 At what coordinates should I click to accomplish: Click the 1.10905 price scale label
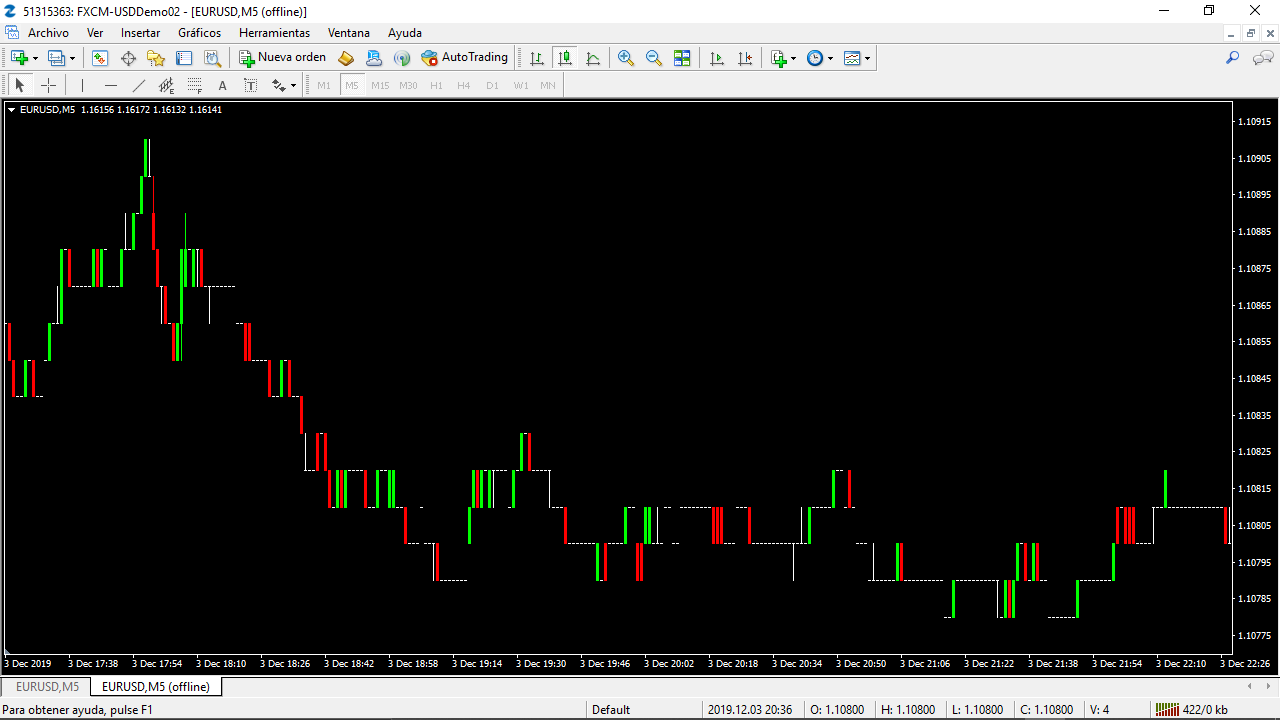click(x=1254, y=158)
